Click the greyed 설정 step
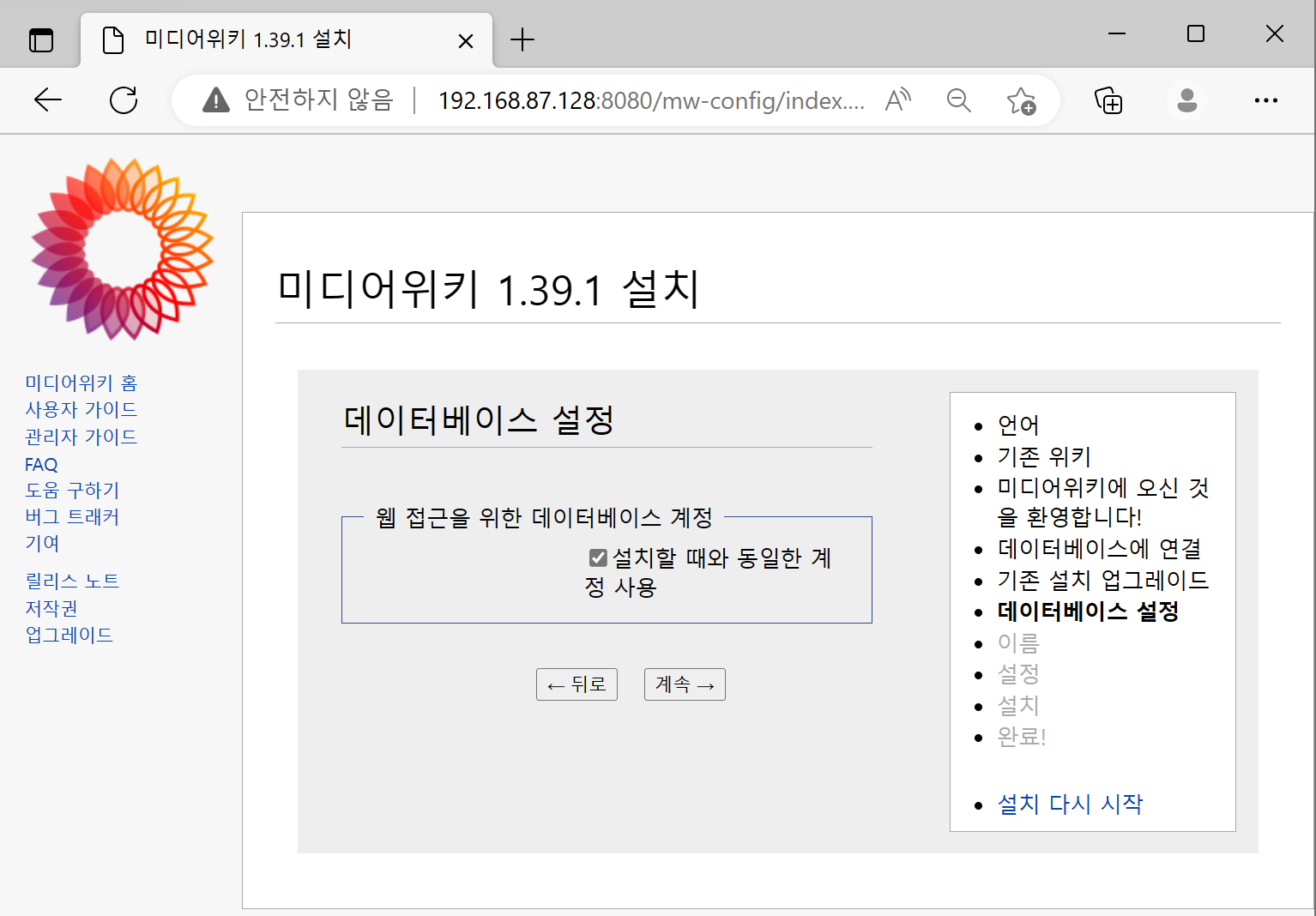 tap(1018, 674)
